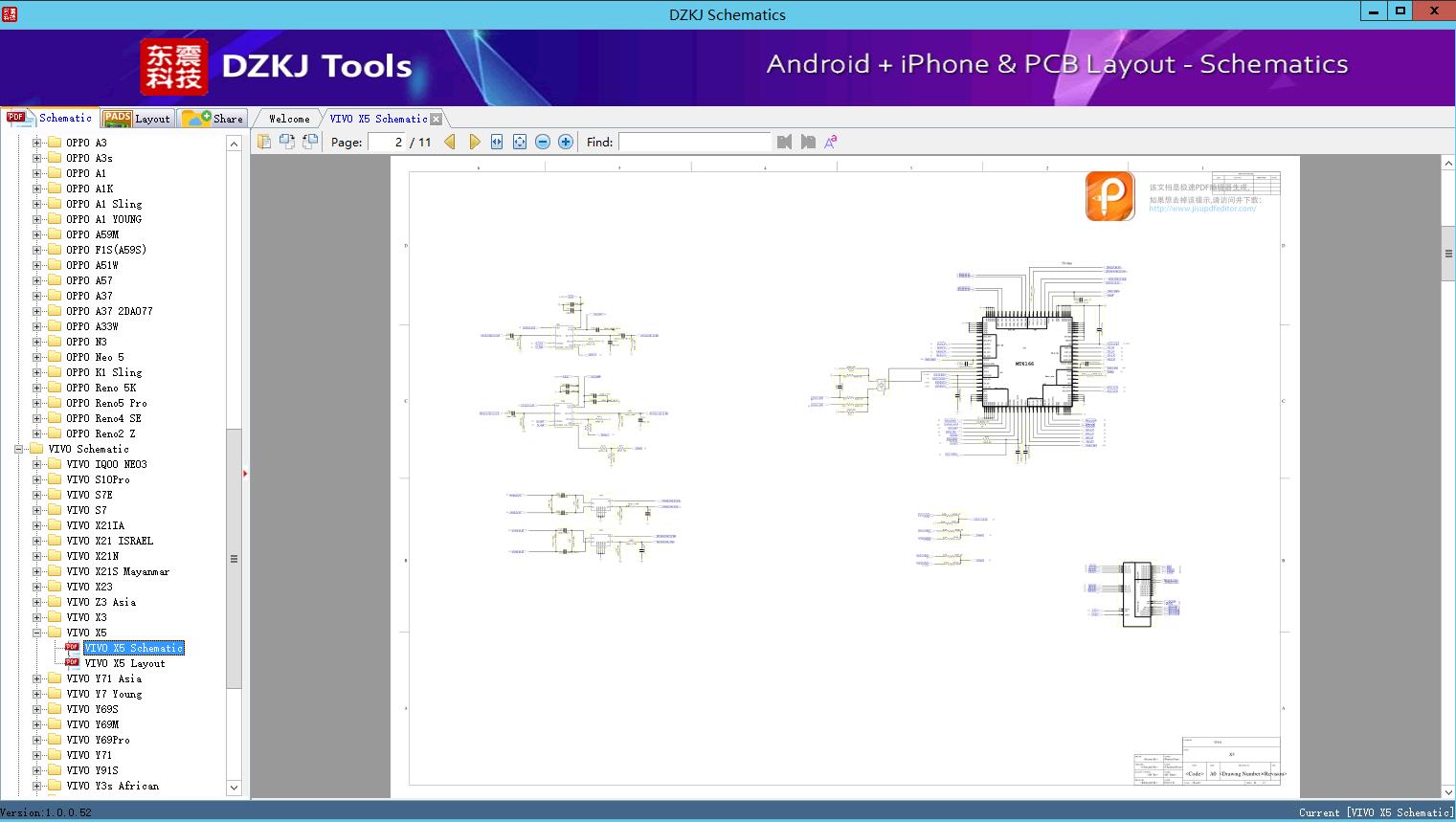
Task: Fit page to width icon
Action: (497, 142)
